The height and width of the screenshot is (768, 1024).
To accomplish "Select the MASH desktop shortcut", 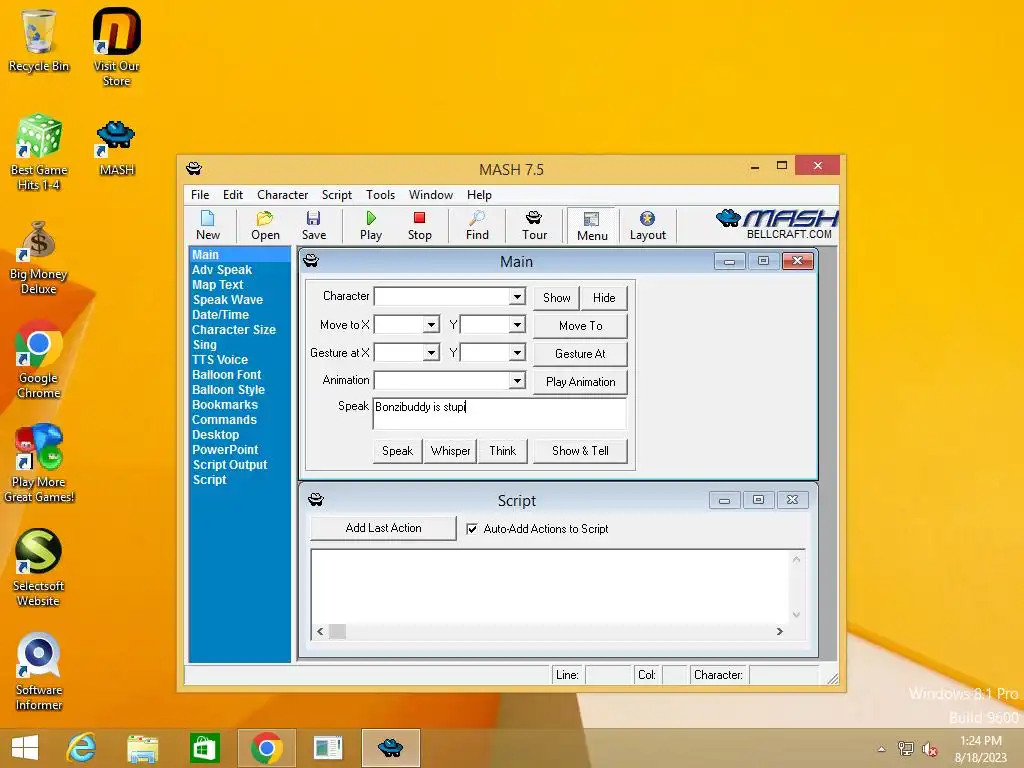I will click(x=116, y=148).
